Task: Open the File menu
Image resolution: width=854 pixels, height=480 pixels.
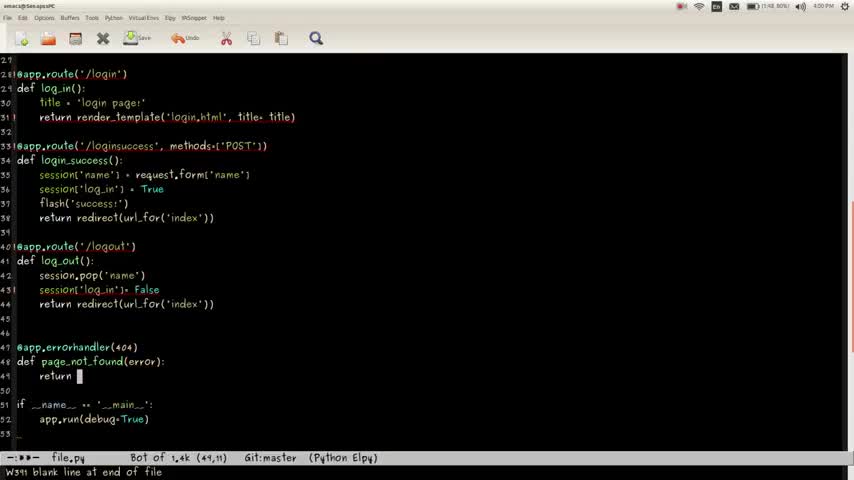Action: tap(7, 18)
